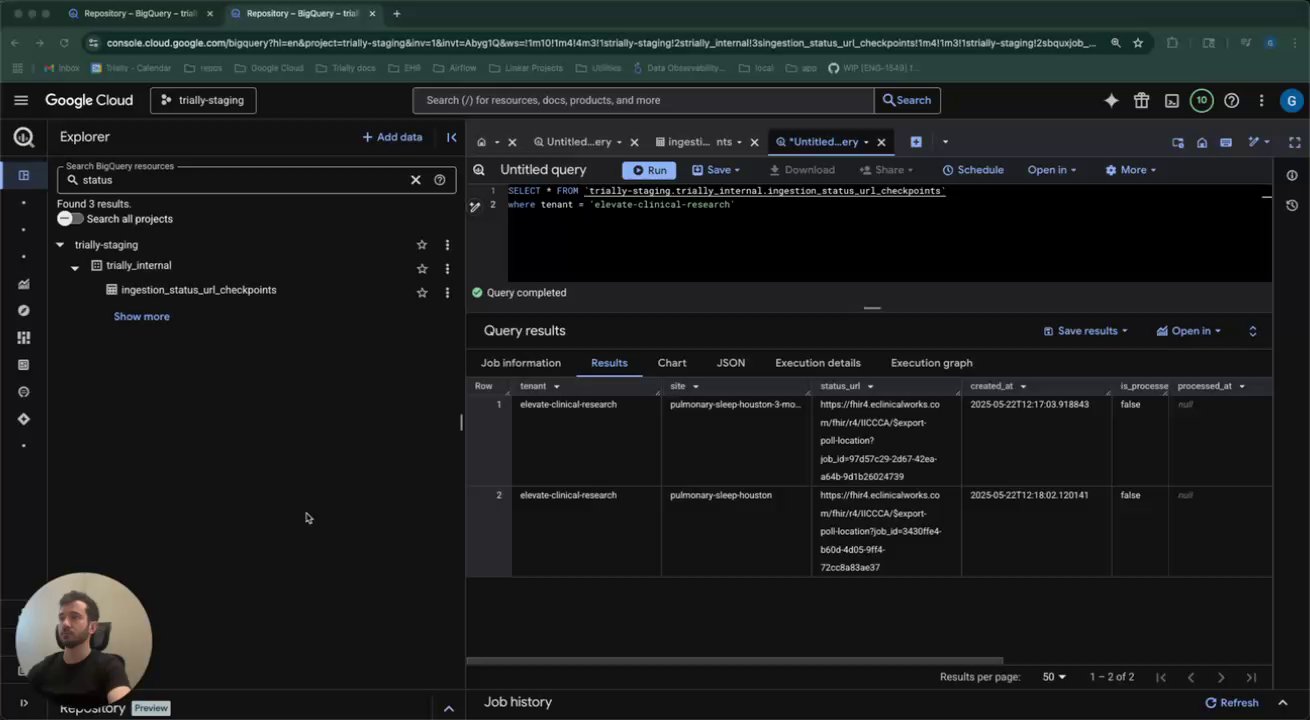Open the tenant column dropdown menu
Viewport: 1310px width, 720px height.
tap(556, 387)
